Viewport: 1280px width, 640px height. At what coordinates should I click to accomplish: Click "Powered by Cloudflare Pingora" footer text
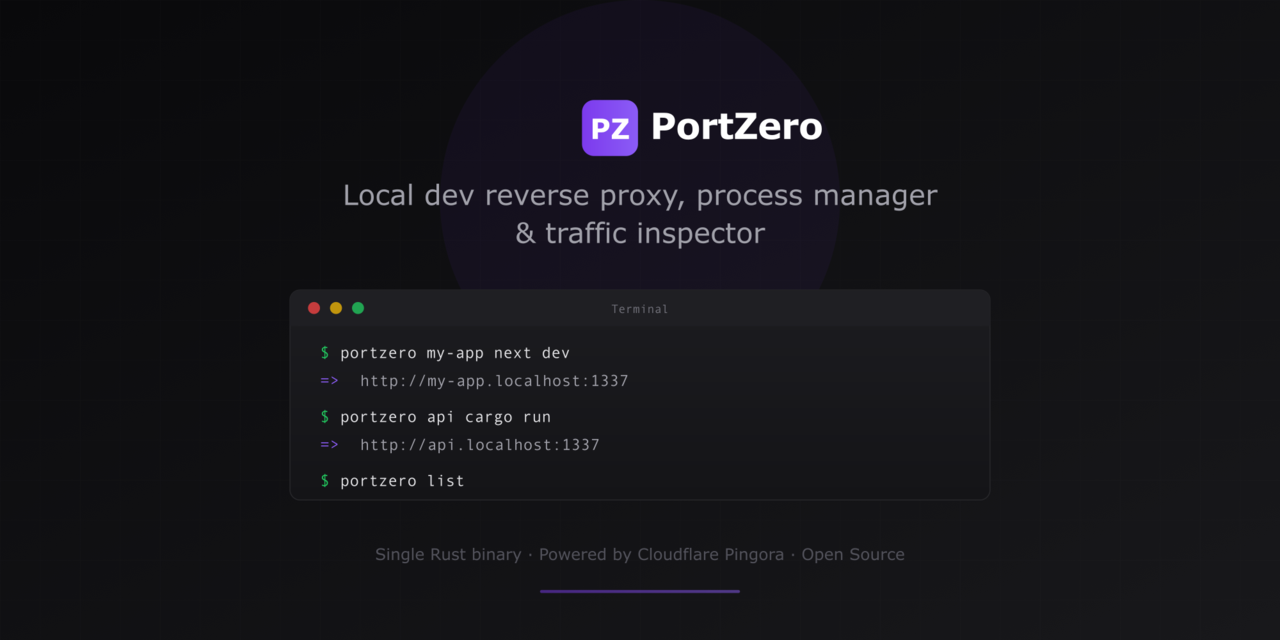pyautogui.click(x=661, y=554)
